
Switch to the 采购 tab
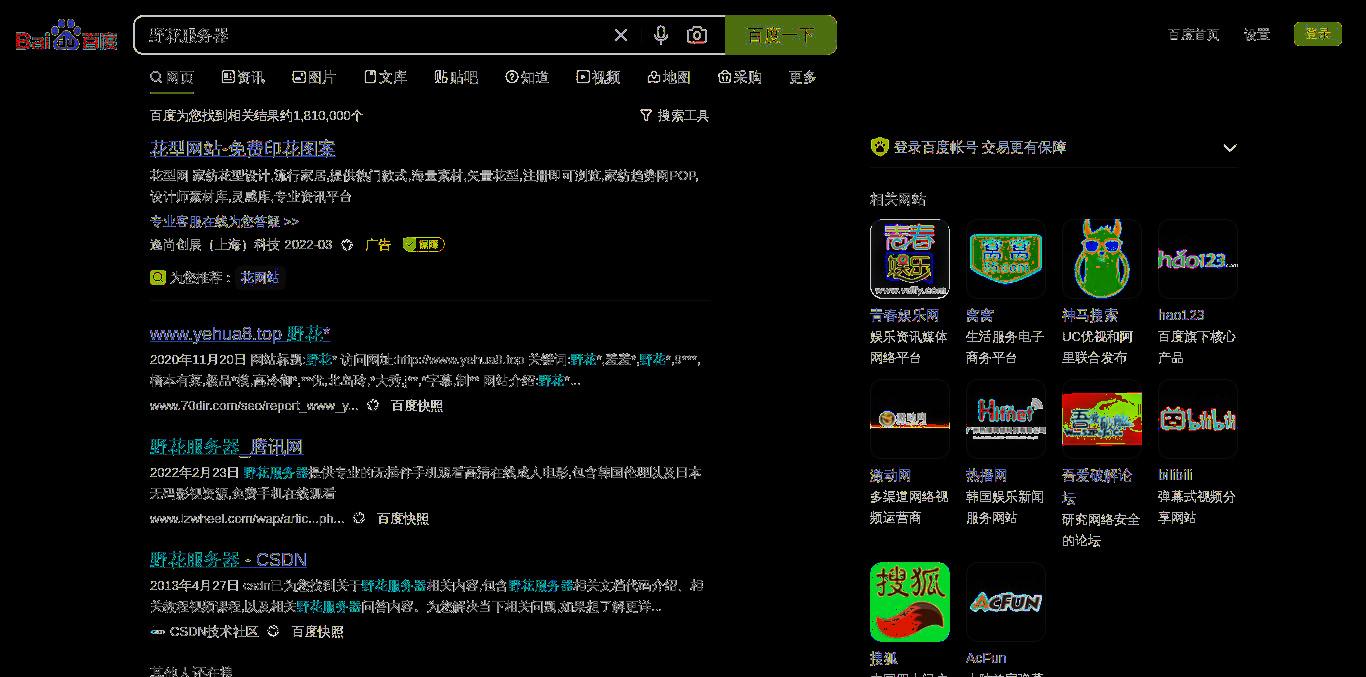pos(740,77)
